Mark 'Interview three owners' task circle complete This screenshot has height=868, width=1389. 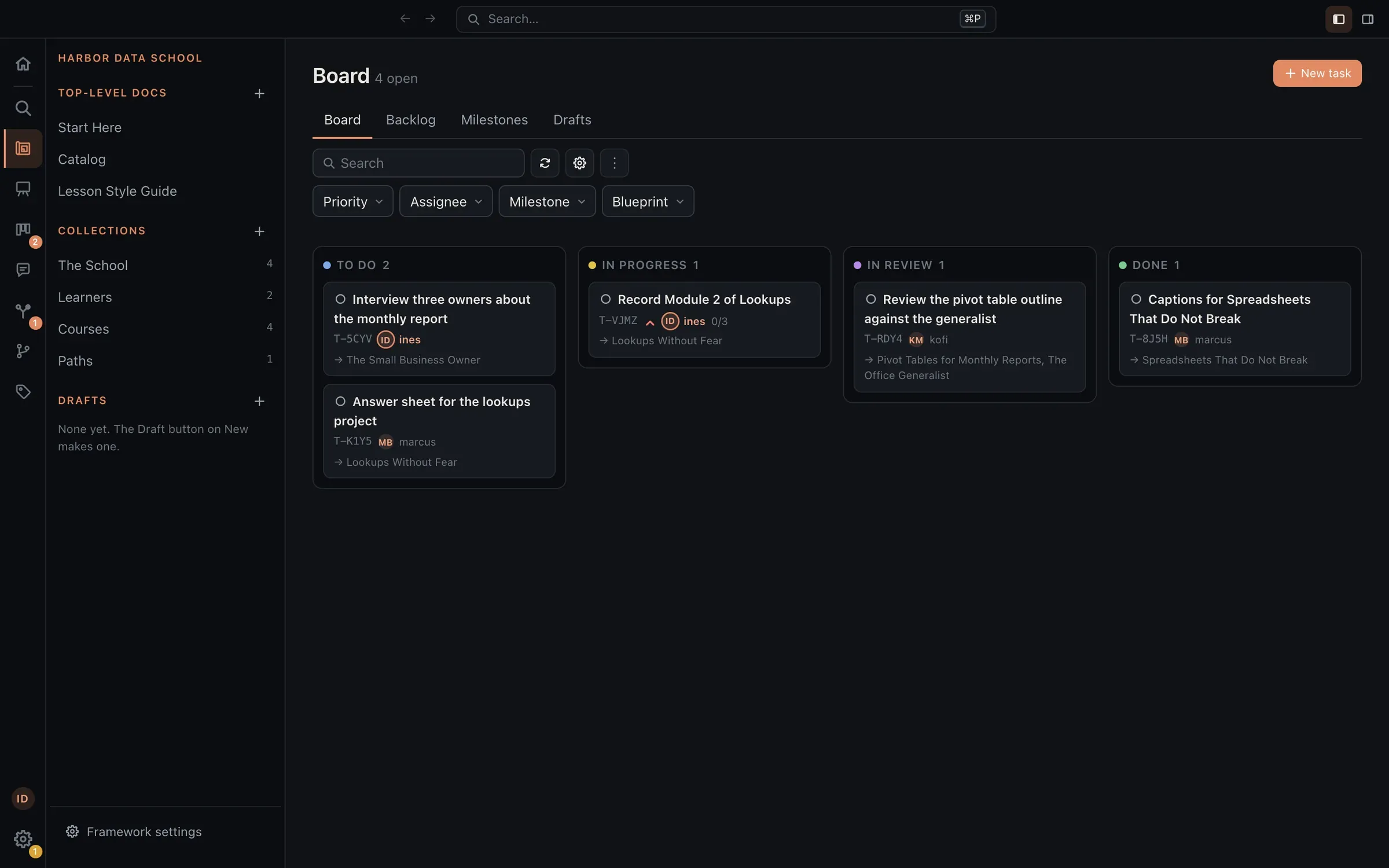point(340,299)
